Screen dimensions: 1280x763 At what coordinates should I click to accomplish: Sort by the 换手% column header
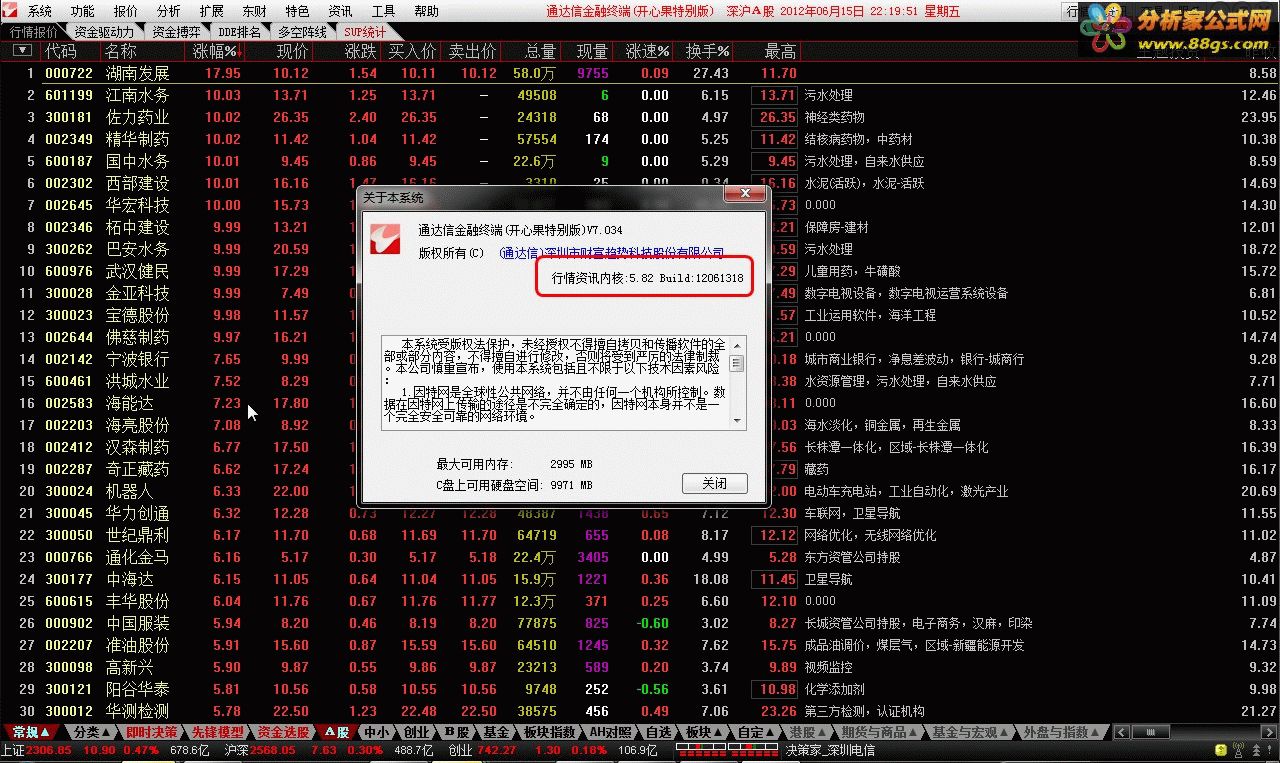[x=707, y=51]
